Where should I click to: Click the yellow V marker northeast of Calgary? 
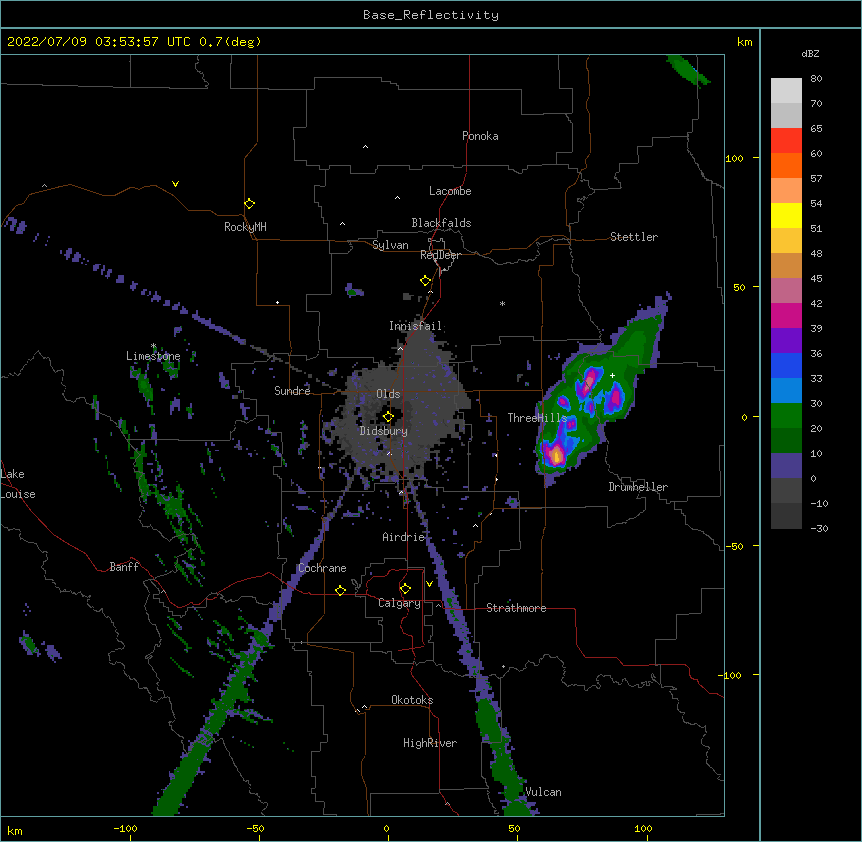coord(429,584)
